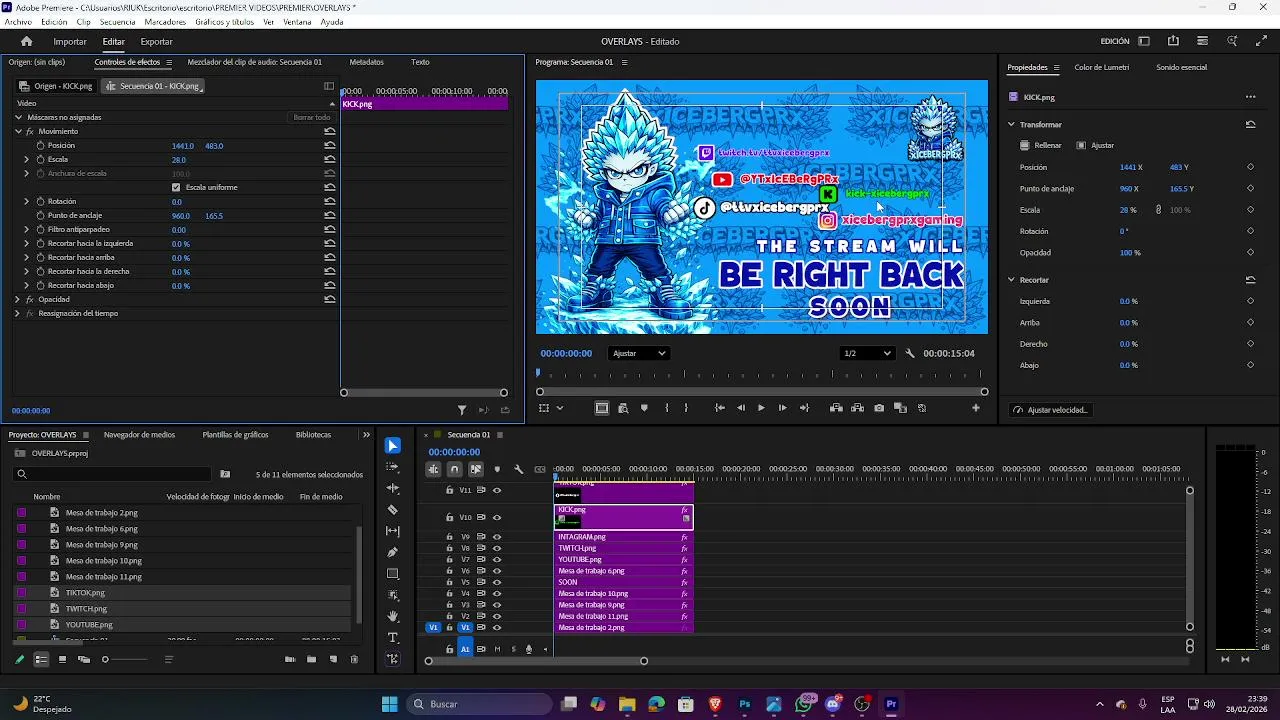1280x720 pixels.
Task: Click the Rellenar button
Action: pos(1041,145)
